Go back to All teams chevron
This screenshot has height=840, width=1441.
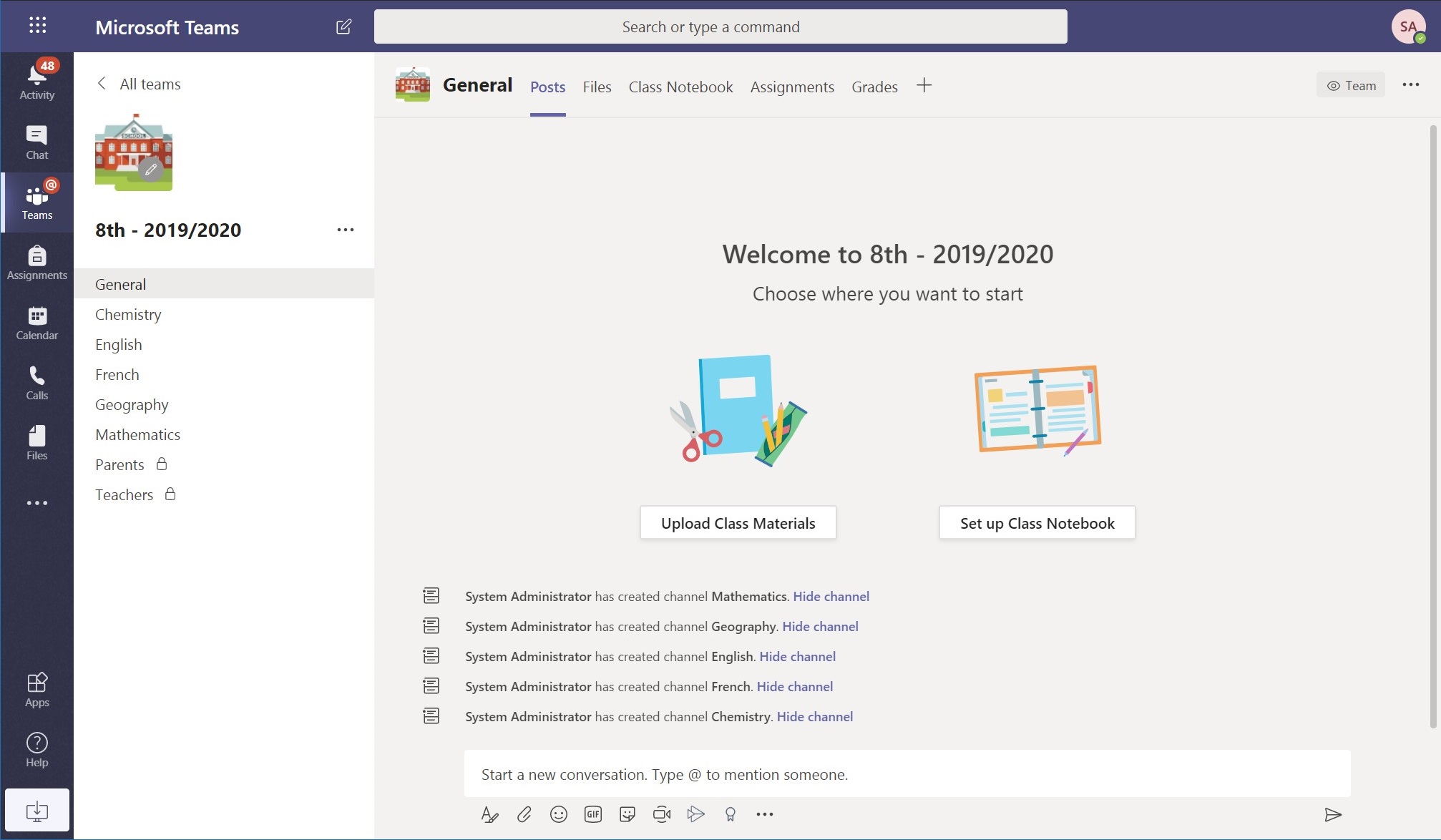pos(102,84)
